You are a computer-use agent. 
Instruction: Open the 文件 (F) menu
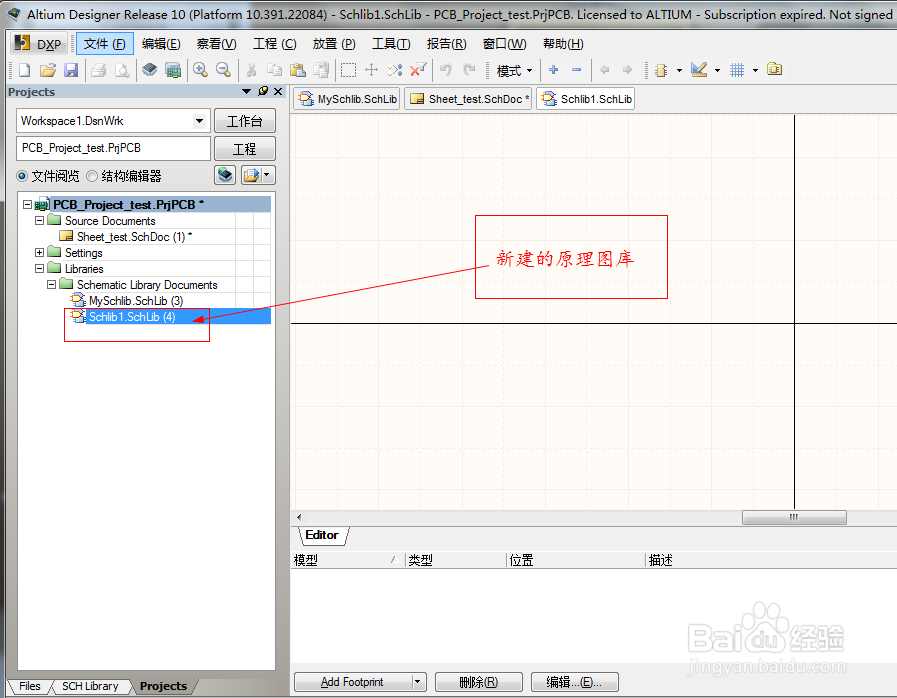coord(105,44)
